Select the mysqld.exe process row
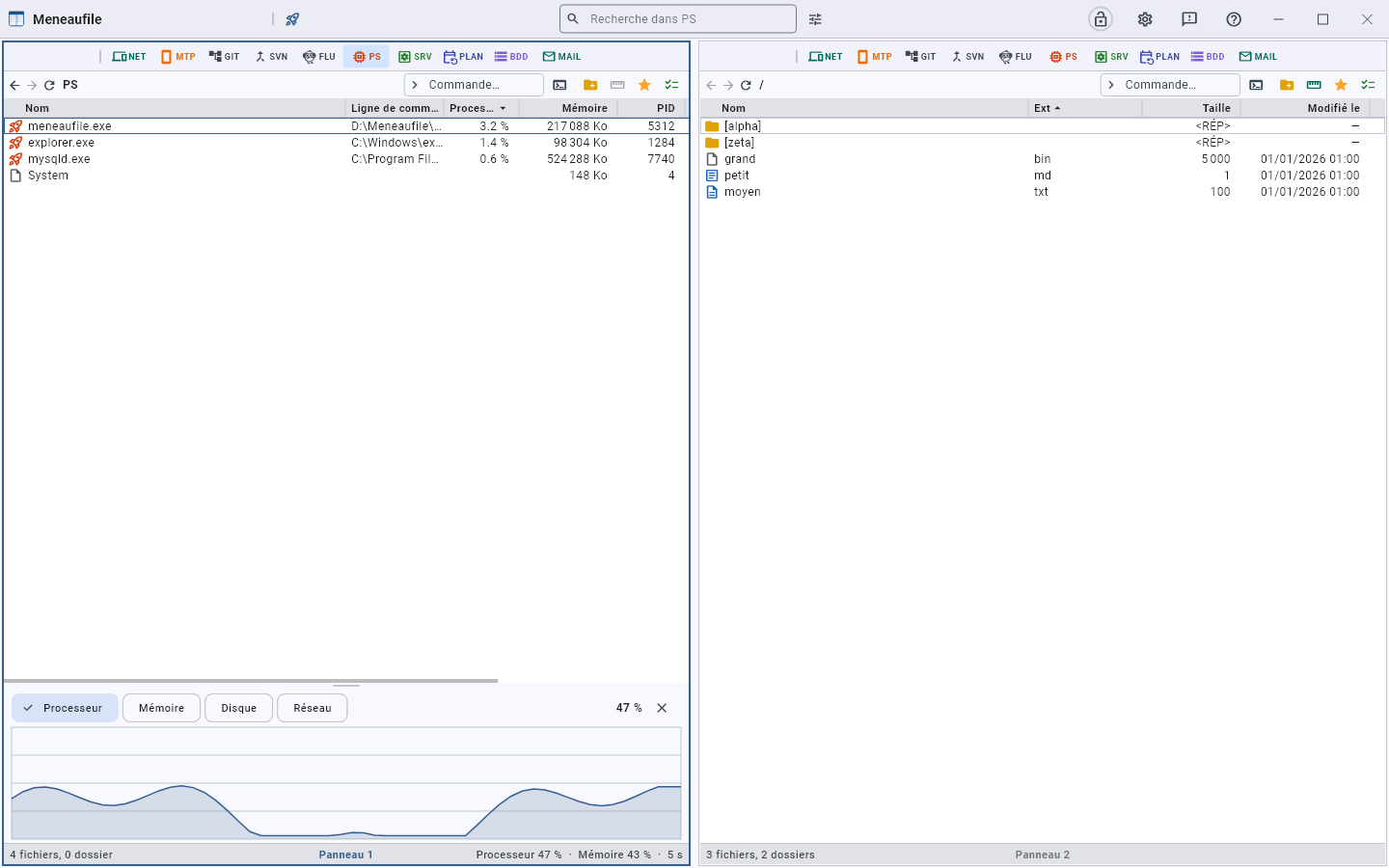This screenshot has width=1389, height=868. point(345,159)
